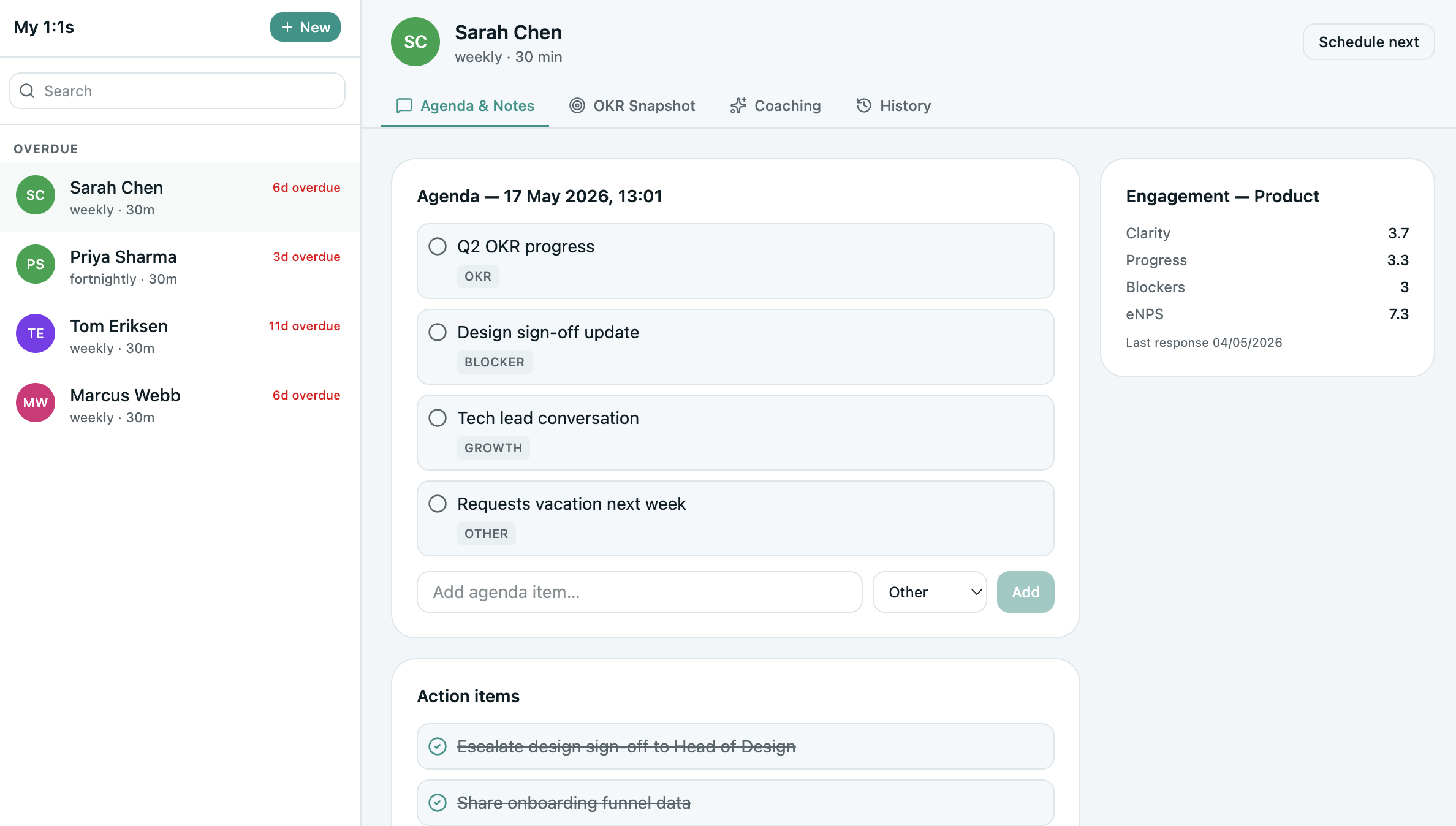Mark Q2 OKR progress as done
The image size is (1456, 826).
(438, 246)
